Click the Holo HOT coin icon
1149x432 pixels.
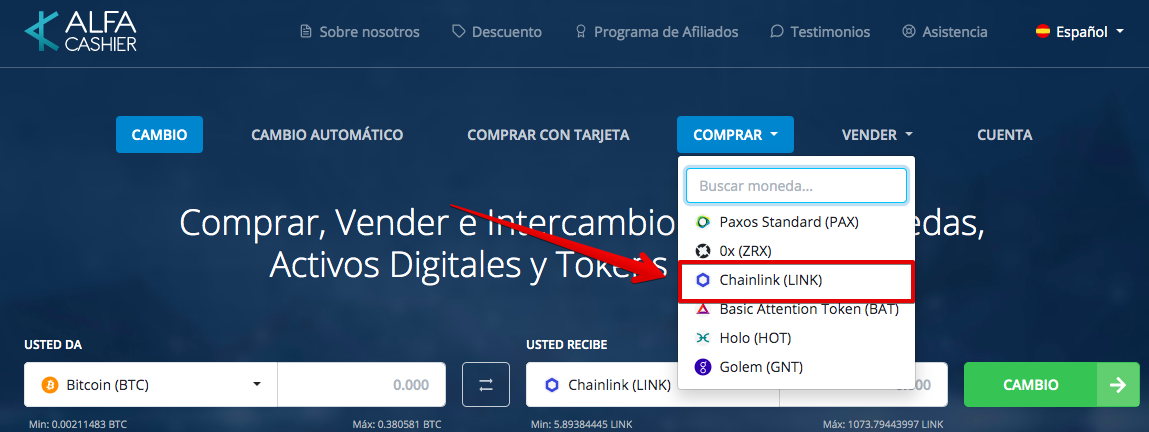[x=703, y=338]
